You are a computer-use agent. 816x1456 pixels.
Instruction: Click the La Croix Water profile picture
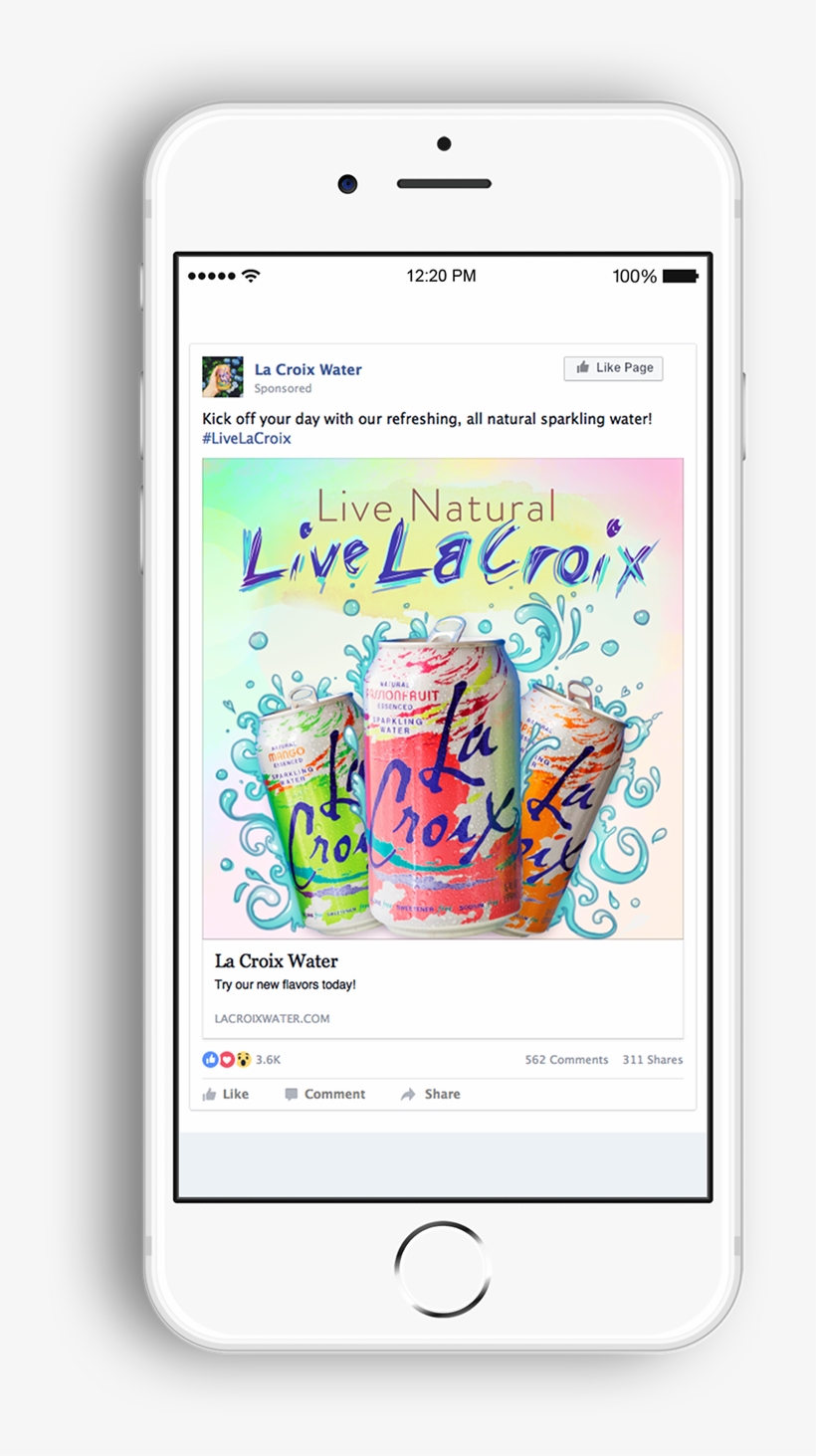(x=223, y=377)
